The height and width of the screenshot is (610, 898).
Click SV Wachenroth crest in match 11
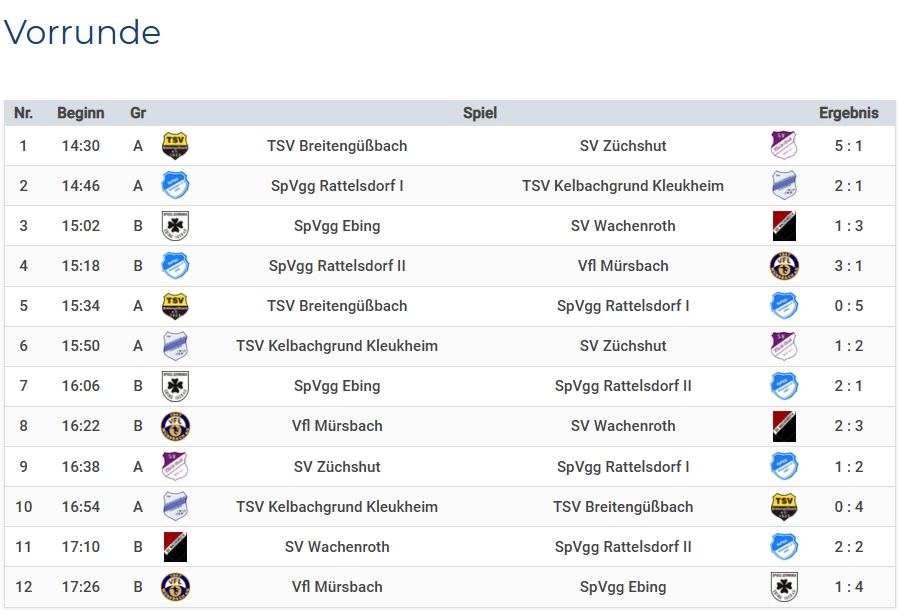pyautogui.click(x=175, y=547)
